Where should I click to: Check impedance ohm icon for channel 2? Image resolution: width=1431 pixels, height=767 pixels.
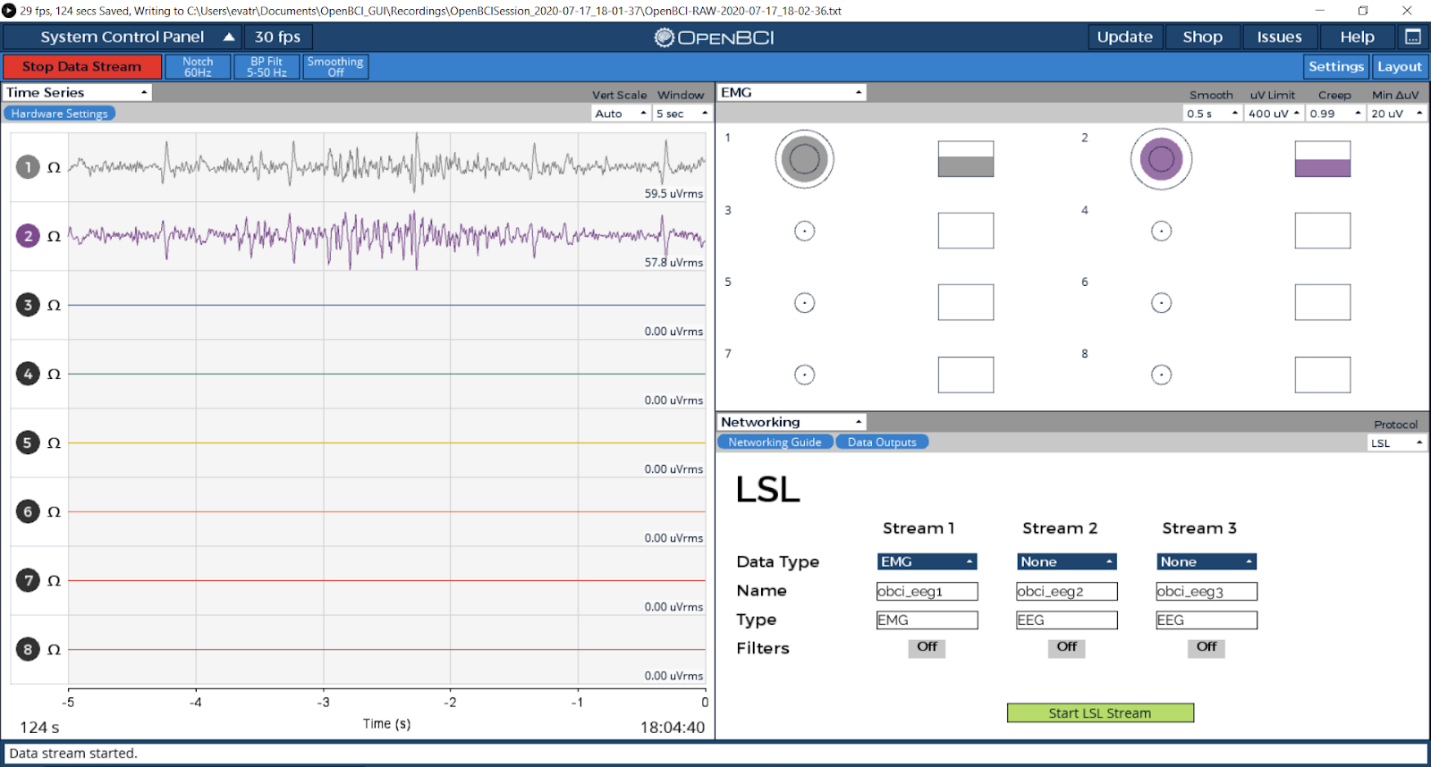54,236
